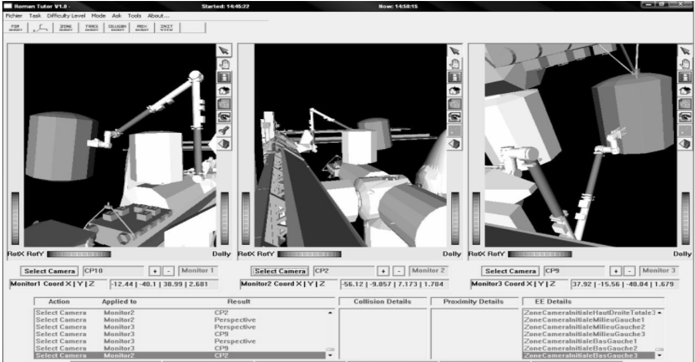Click the eye view-all icon in Monitor 2
Viewport: 695px width, 362px height.
tap(454, 117)
